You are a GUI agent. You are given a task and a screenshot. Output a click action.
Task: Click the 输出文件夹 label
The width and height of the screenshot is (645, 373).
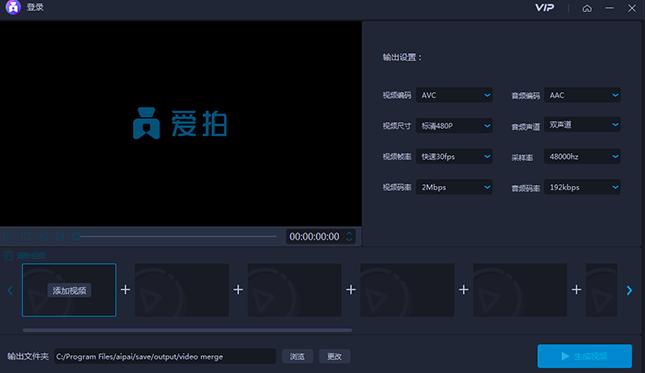[28, 356]
